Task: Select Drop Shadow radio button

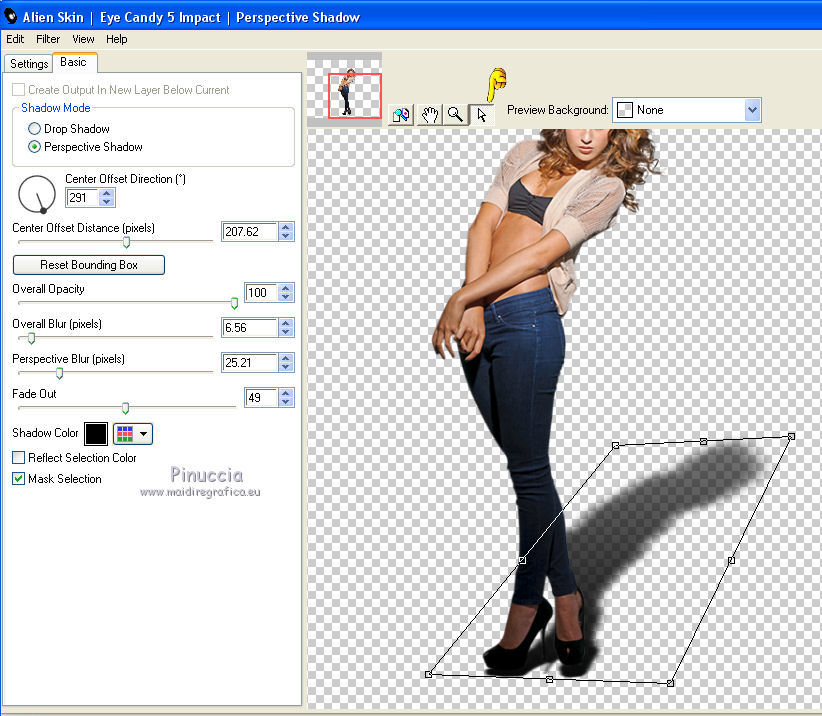Action: tap(34, 128)
